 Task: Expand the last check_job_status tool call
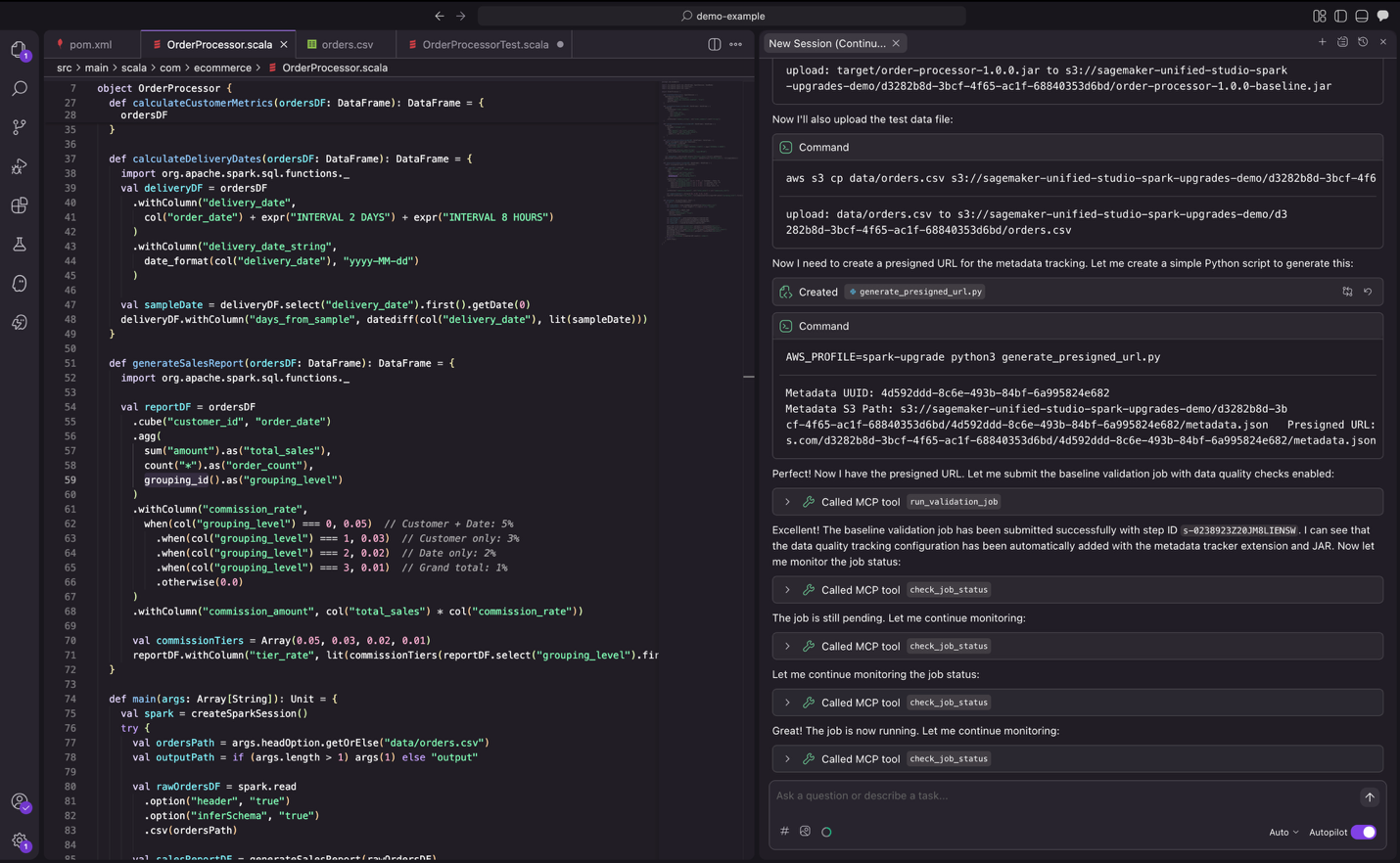pyautogui.click(x=787, y=759)
